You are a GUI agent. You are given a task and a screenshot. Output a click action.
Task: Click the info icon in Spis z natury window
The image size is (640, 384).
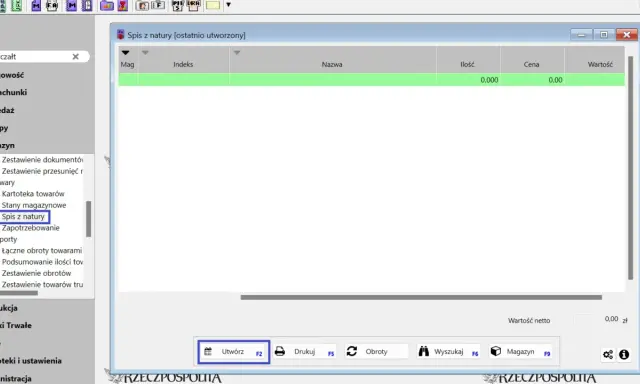[624, 355]
